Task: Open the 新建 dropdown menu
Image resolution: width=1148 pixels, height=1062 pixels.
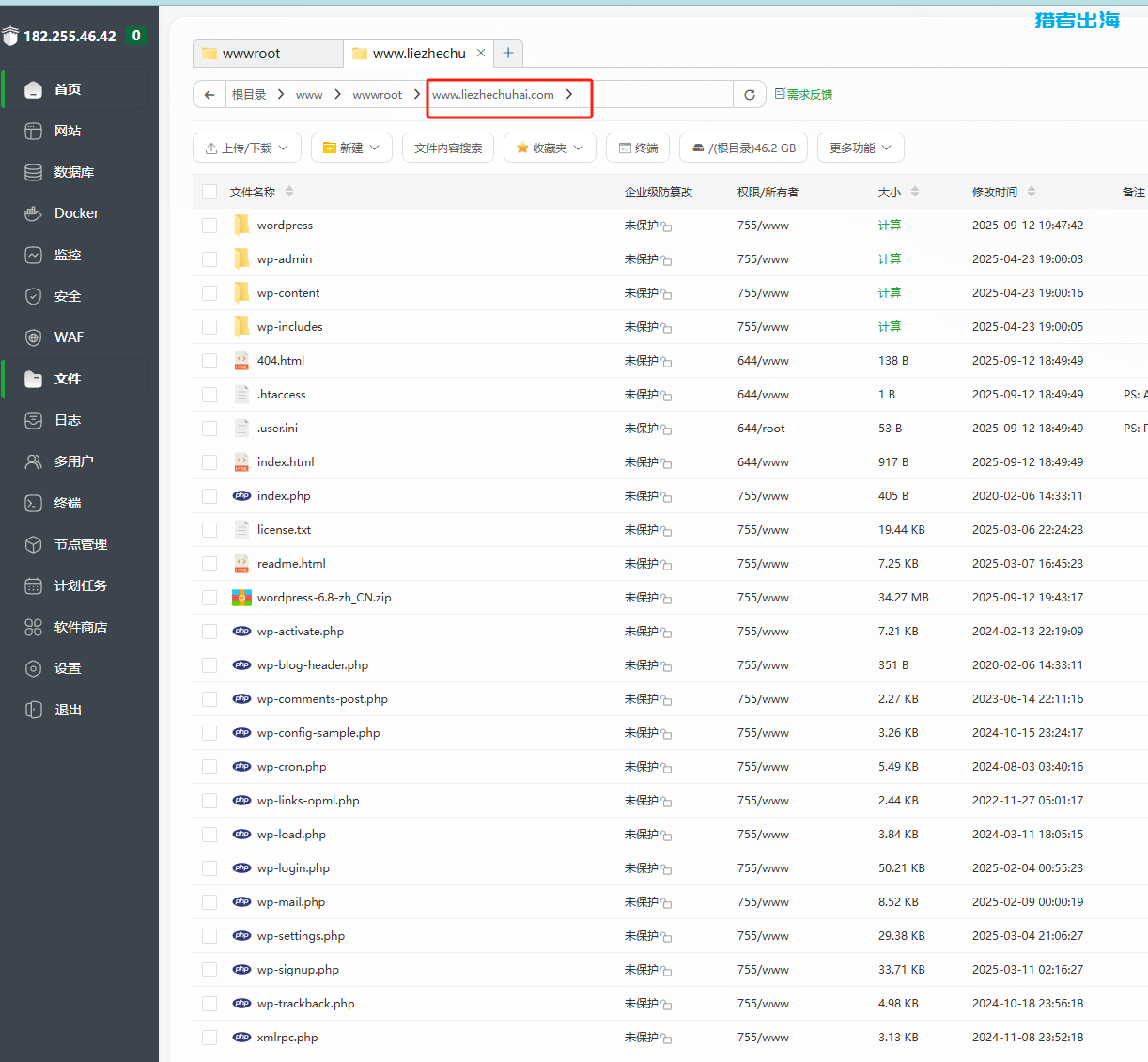Action: (351, 148)
